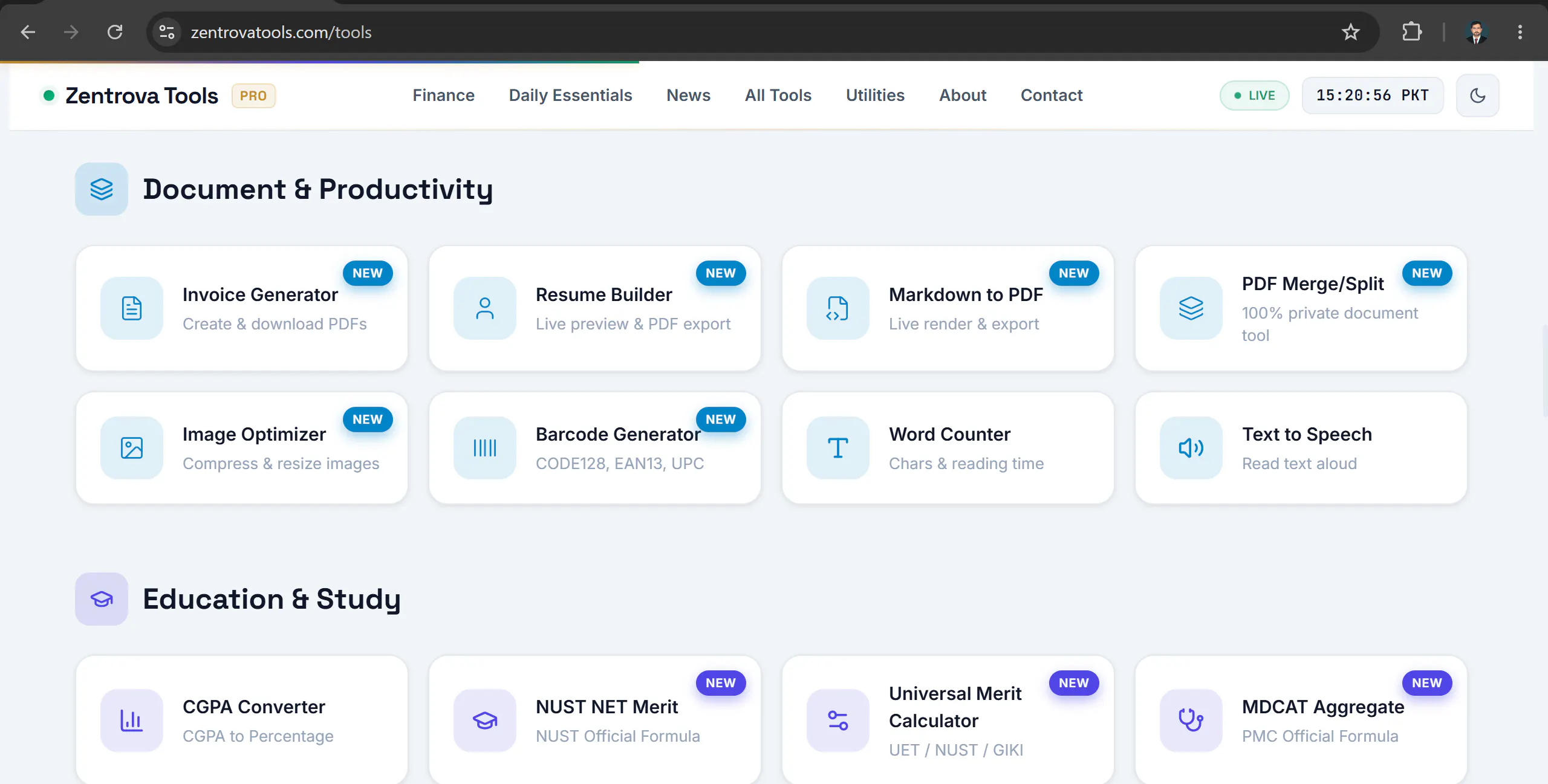Open the MDCAT Aggregate tool title

pyautogui.click(x=1323, y=707)
